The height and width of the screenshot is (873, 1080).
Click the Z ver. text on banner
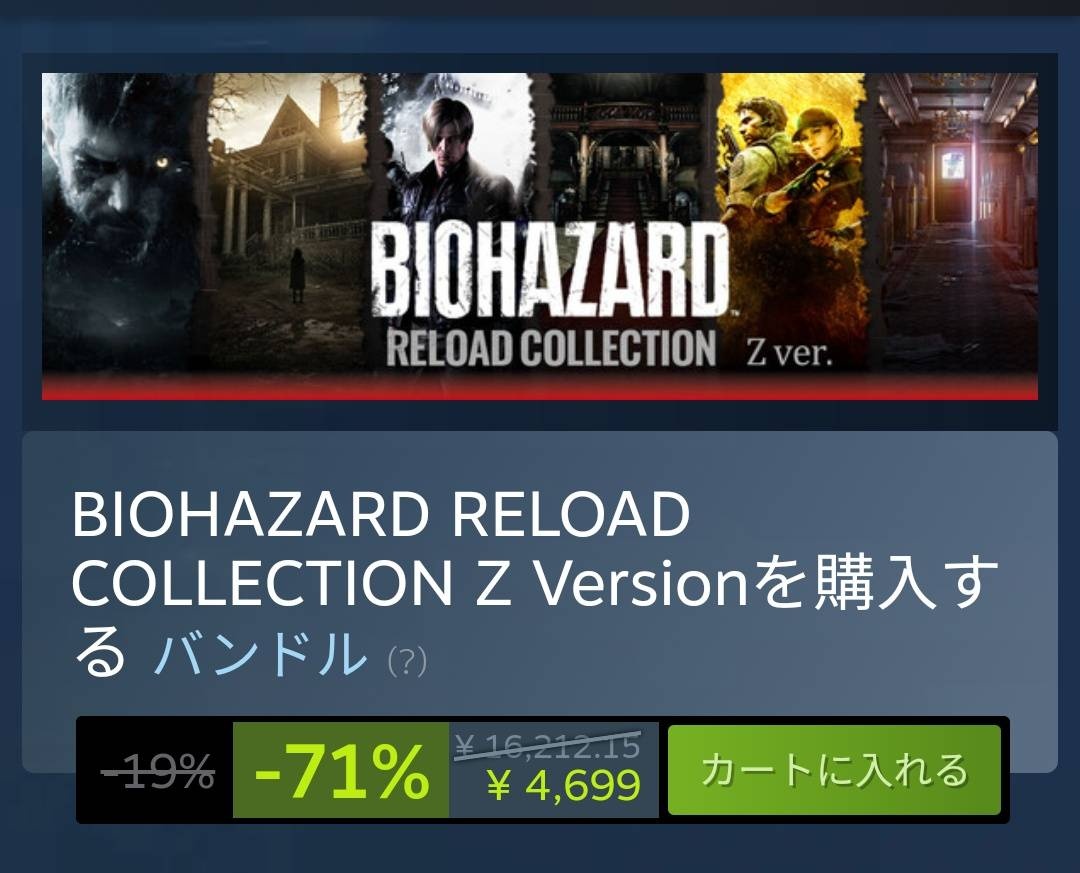tap(789, 353)
